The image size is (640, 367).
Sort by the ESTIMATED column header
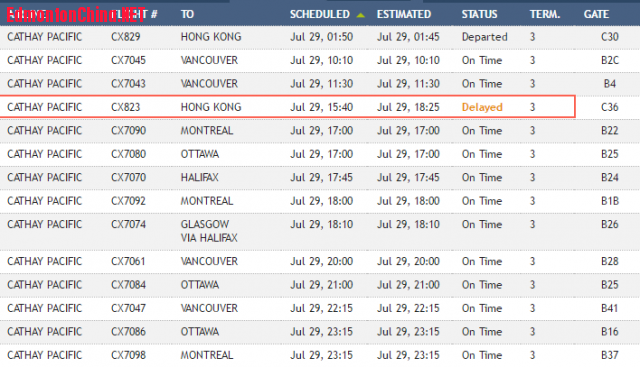pyautogui.click(x=404, y=14)
